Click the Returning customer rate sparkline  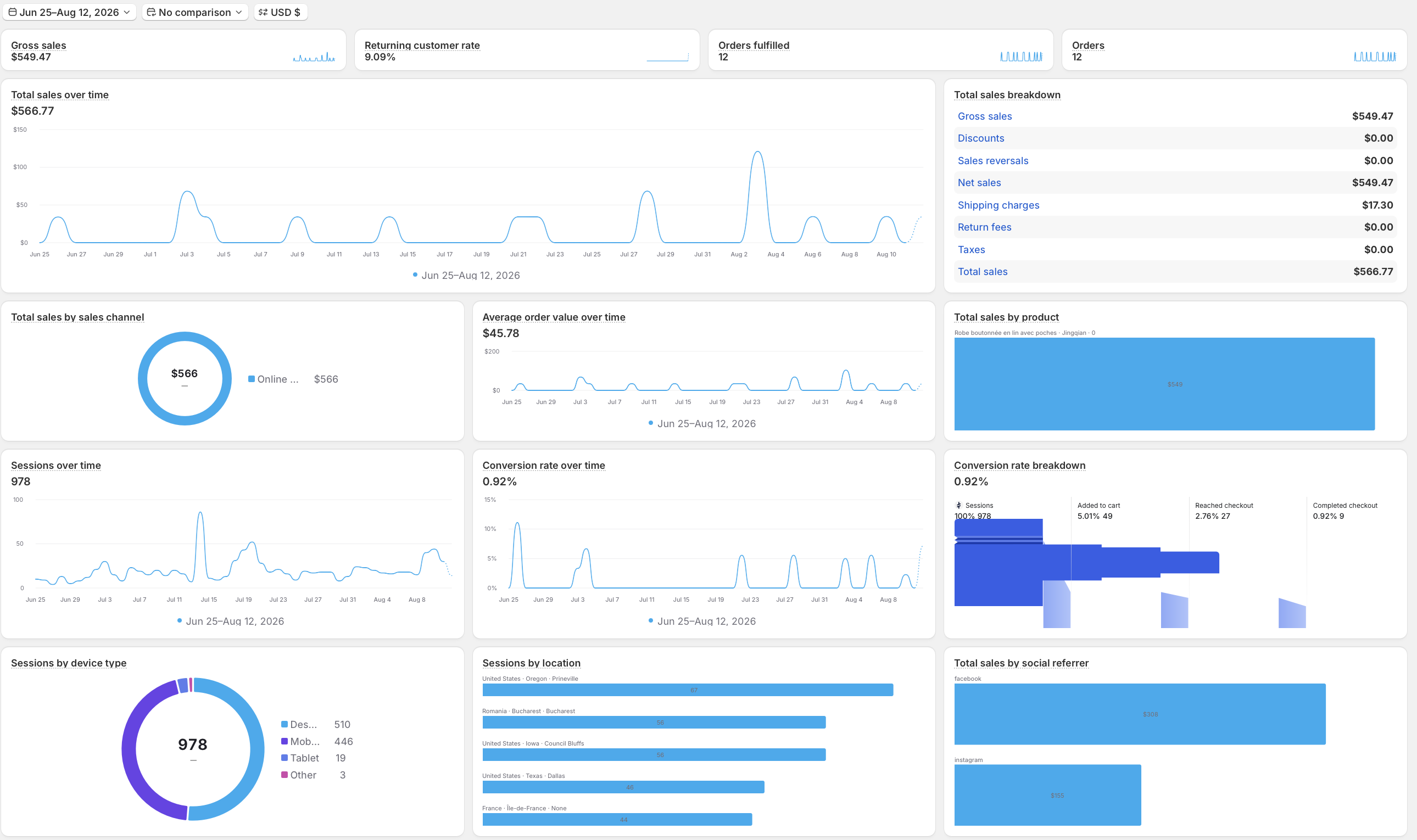click(x=668, y=57)
